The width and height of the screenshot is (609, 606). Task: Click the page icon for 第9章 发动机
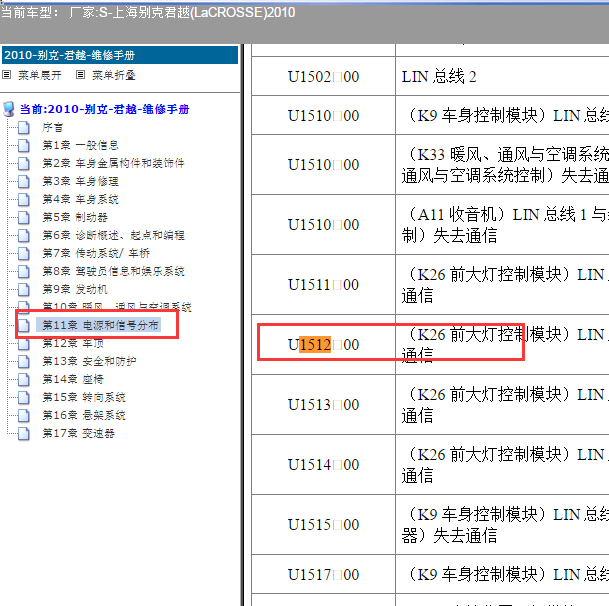coord(24,289)
